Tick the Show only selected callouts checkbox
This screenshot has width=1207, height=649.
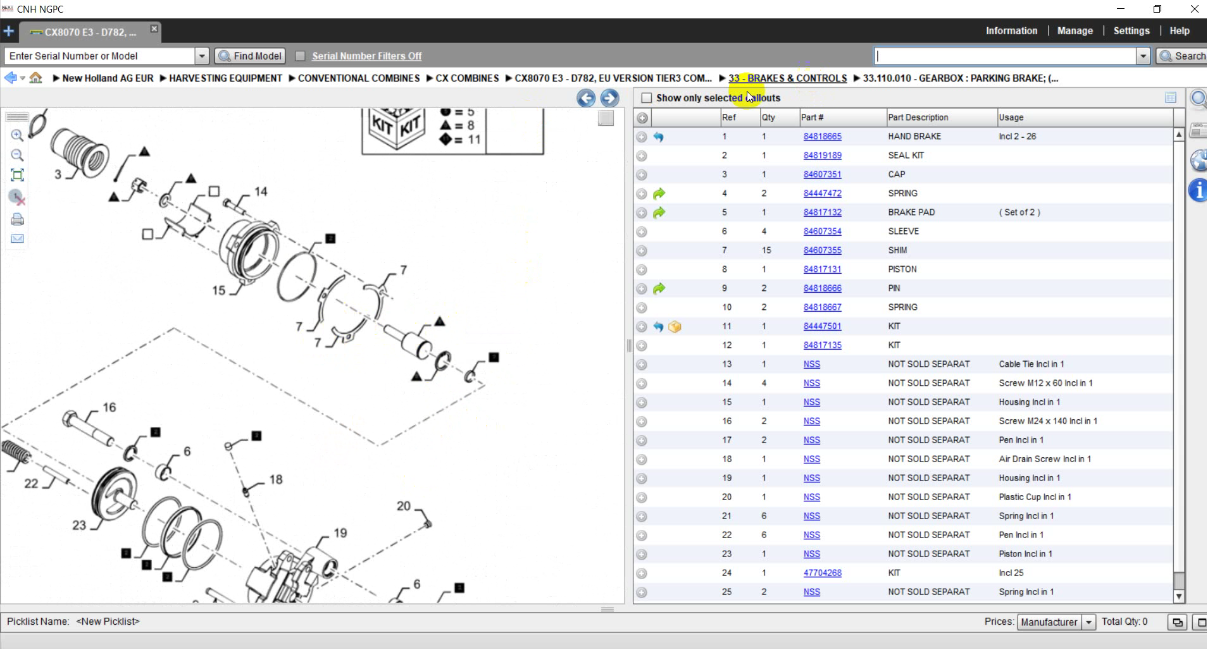tap(647, 98)
